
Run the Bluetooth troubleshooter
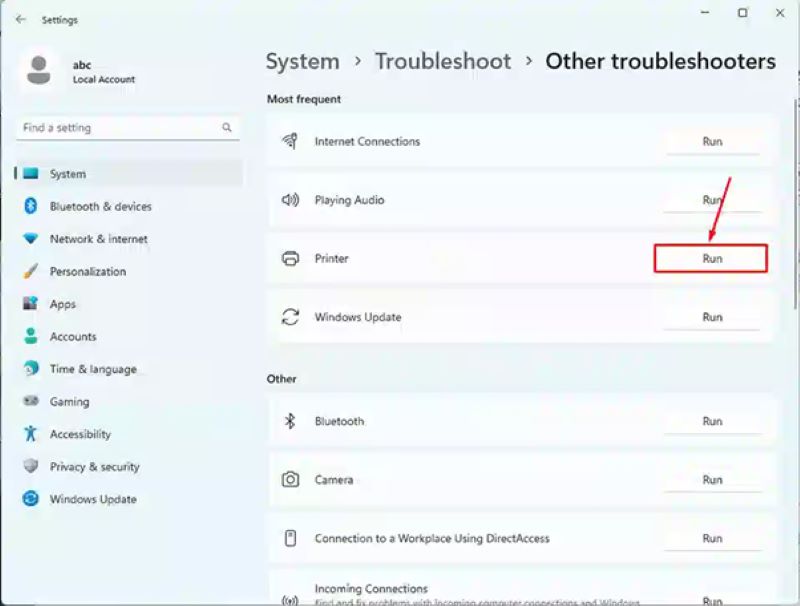click(x=711, y=421)
